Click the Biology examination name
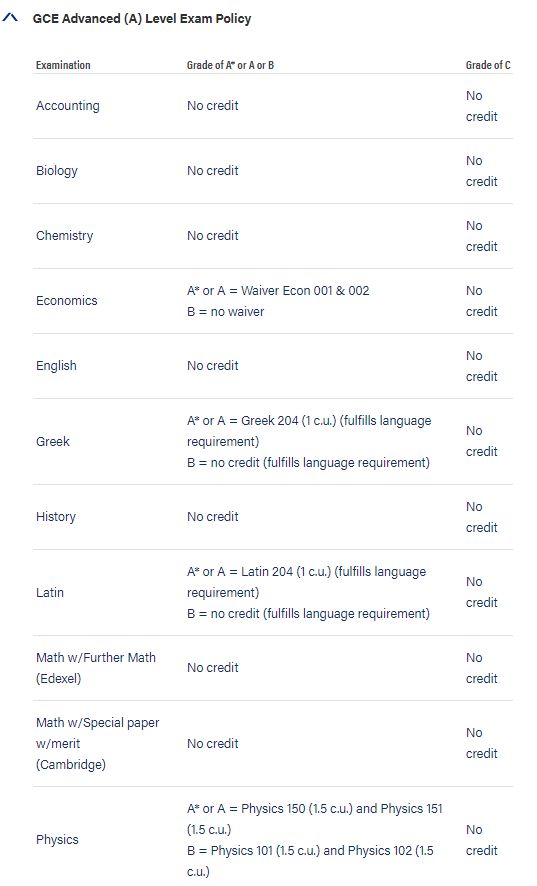The height and width of the screenshot is (886, 537). click(57, 171)
